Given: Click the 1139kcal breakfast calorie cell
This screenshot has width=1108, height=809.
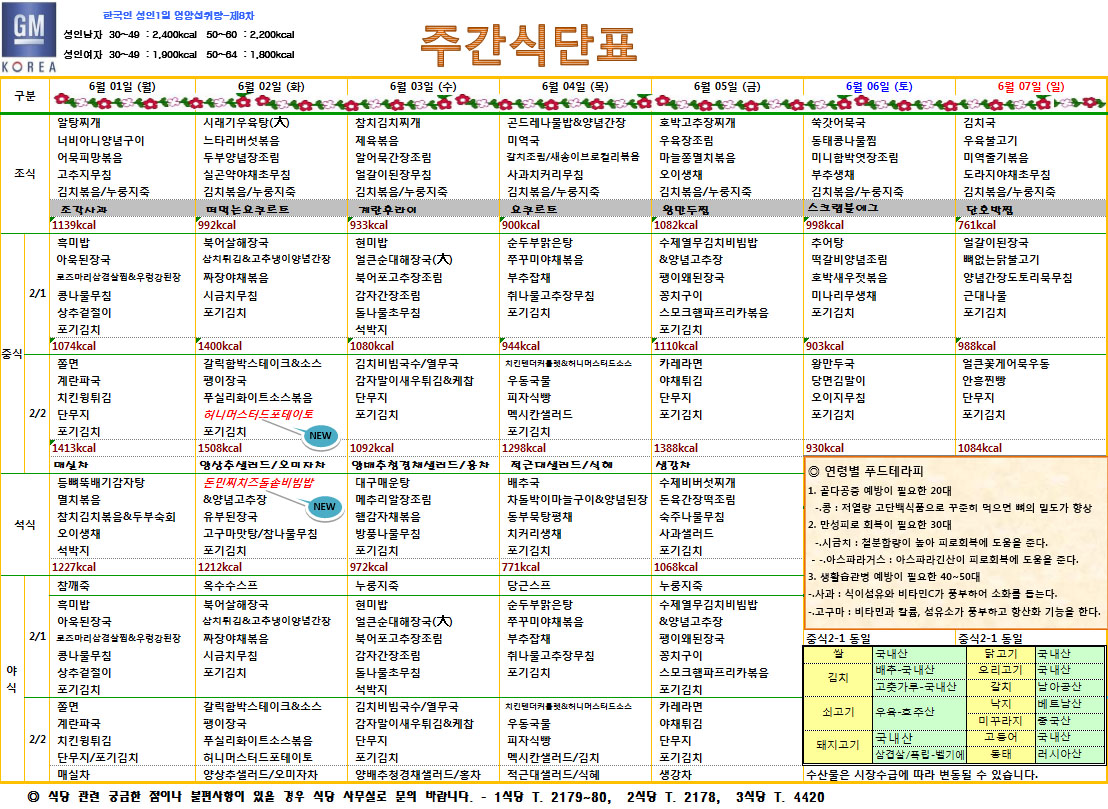Looking at the screenshot, I should (74, 225).
